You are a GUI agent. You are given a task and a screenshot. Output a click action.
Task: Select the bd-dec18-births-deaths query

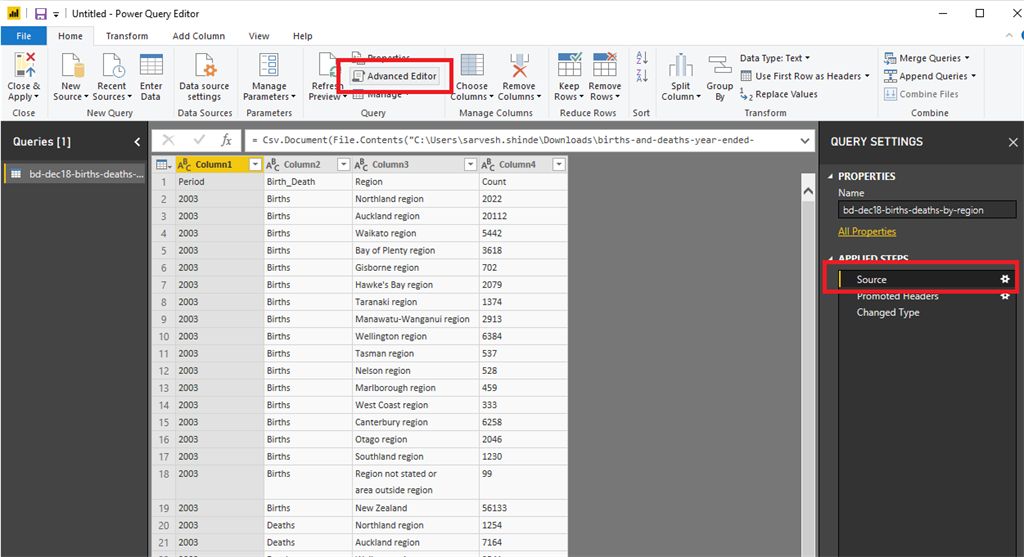tap(76, 174)
